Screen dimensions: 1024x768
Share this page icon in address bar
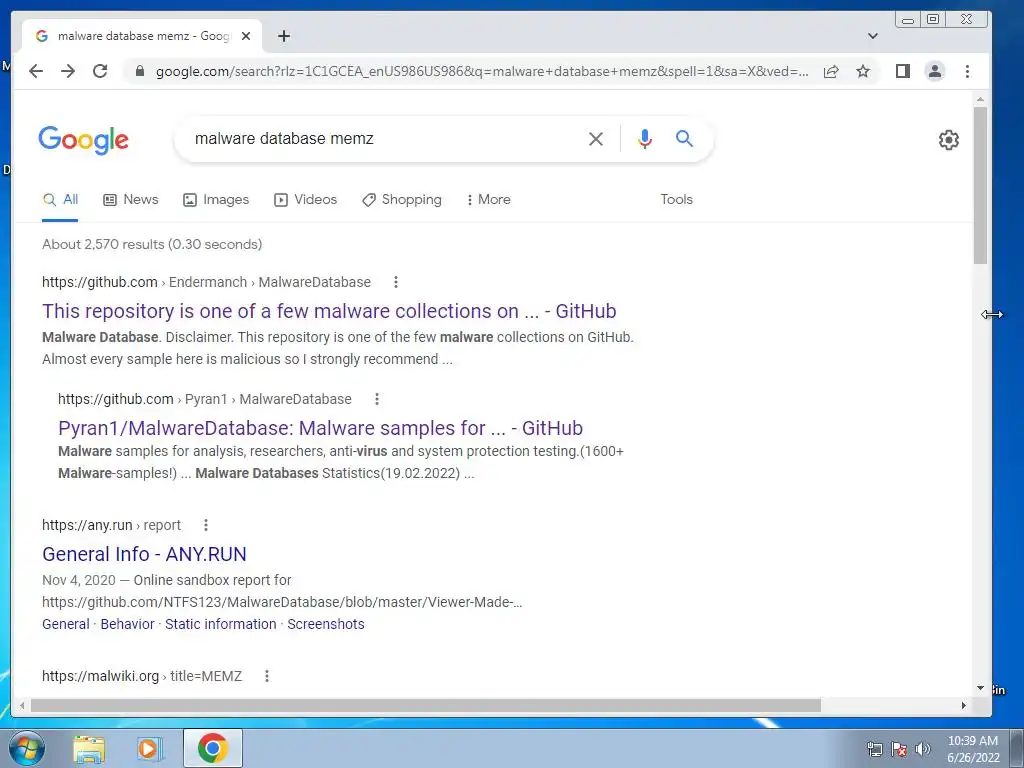[831, 71]
